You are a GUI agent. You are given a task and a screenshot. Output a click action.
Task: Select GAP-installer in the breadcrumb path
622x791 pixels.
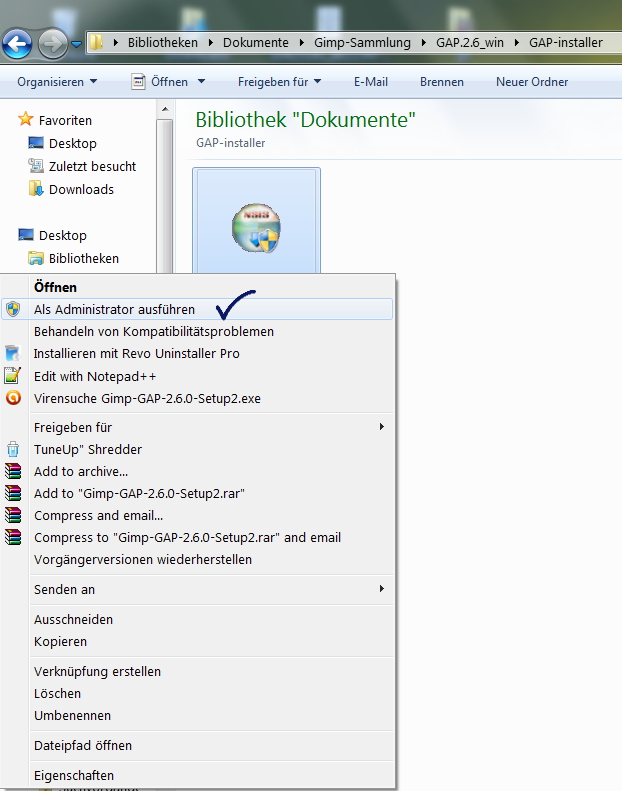point(566,43)
